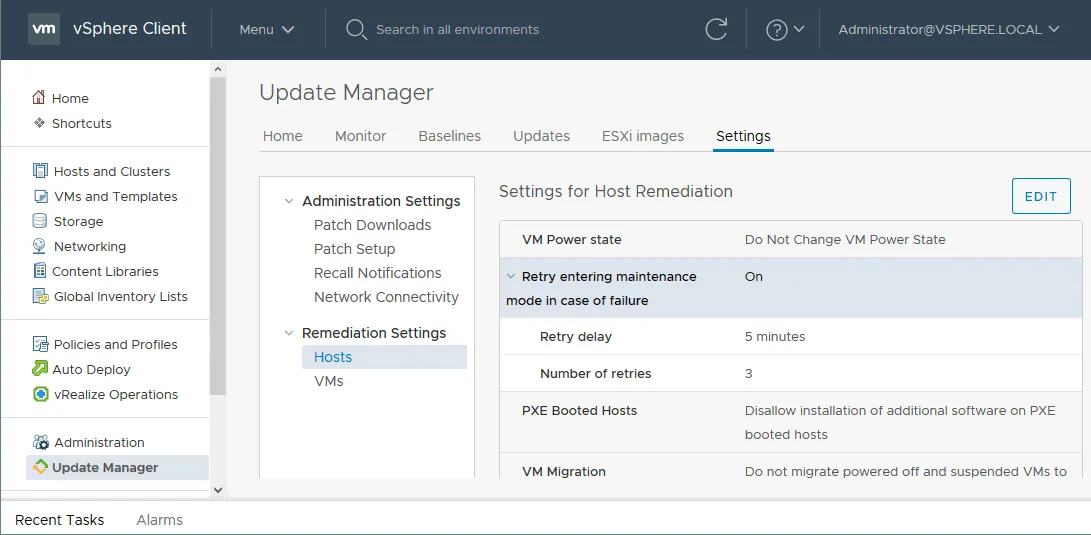Select the Storage icon in the navigator

[40, 221]
